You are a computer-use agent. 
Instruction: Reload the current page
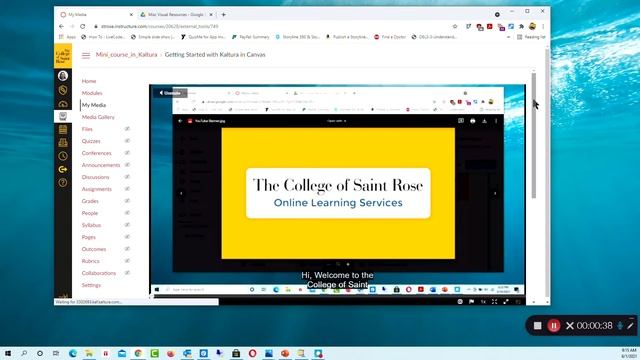82,26
